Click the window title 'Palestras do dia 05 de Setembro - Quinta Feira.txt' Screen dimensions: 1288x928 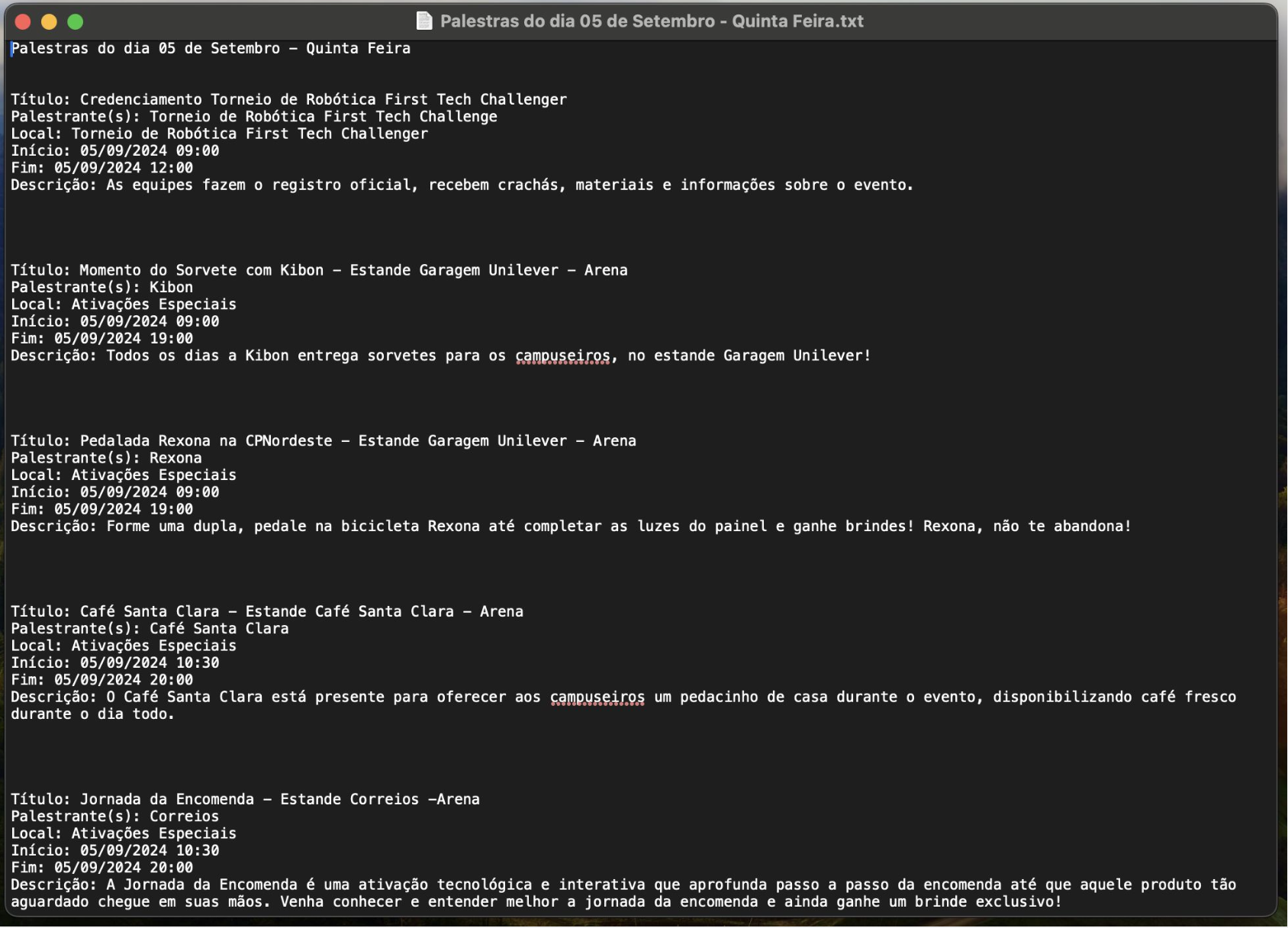pos(652,21)
